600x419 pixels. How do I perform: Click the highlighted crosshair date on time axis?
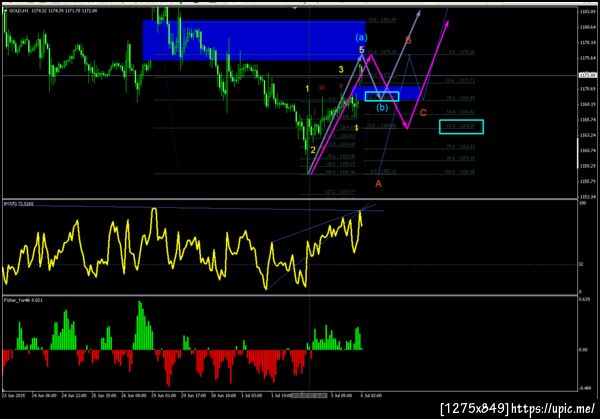(309, 395)
